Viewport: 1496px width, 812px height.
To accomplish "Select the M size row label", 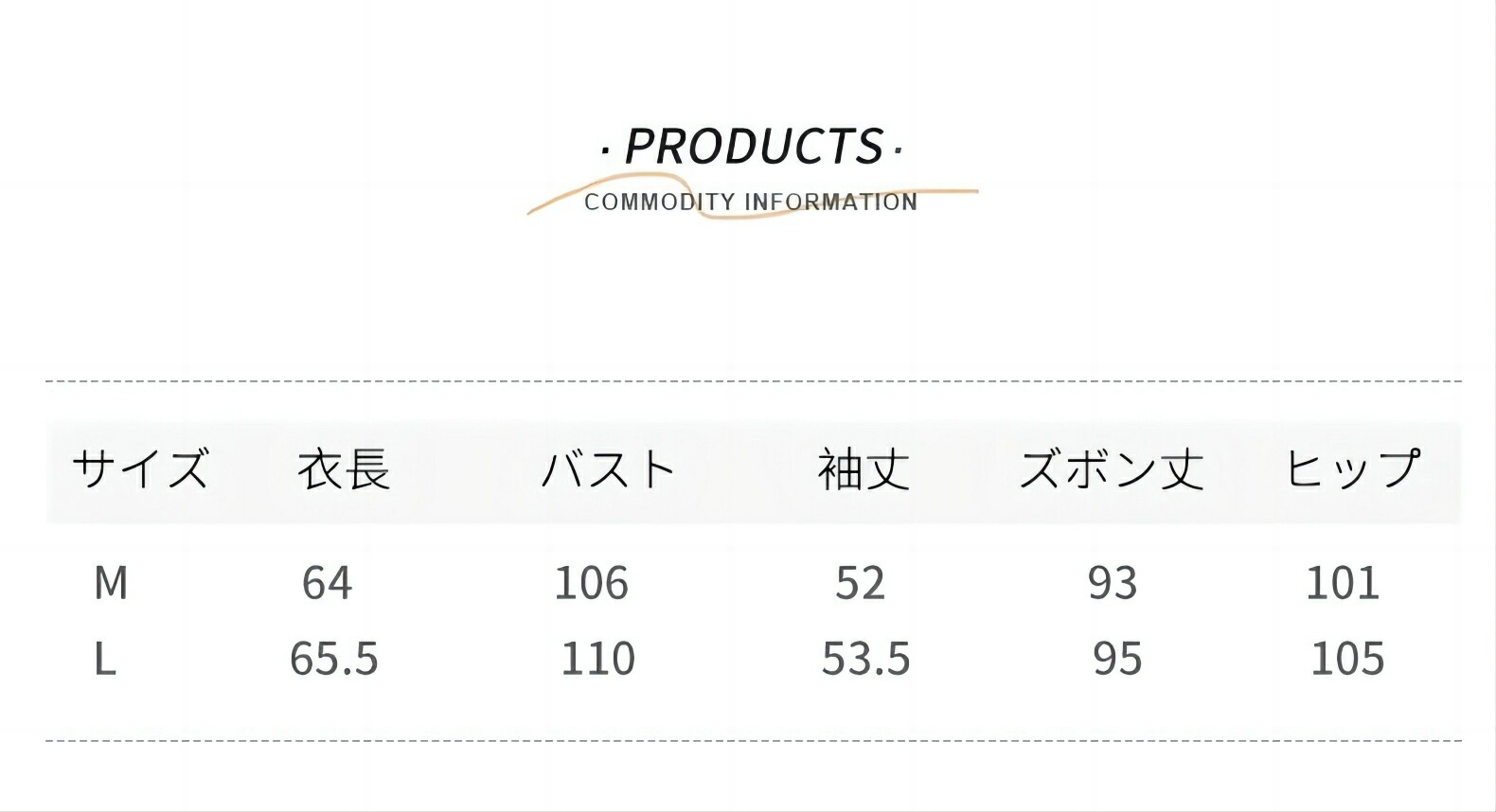I will [111, 583].
